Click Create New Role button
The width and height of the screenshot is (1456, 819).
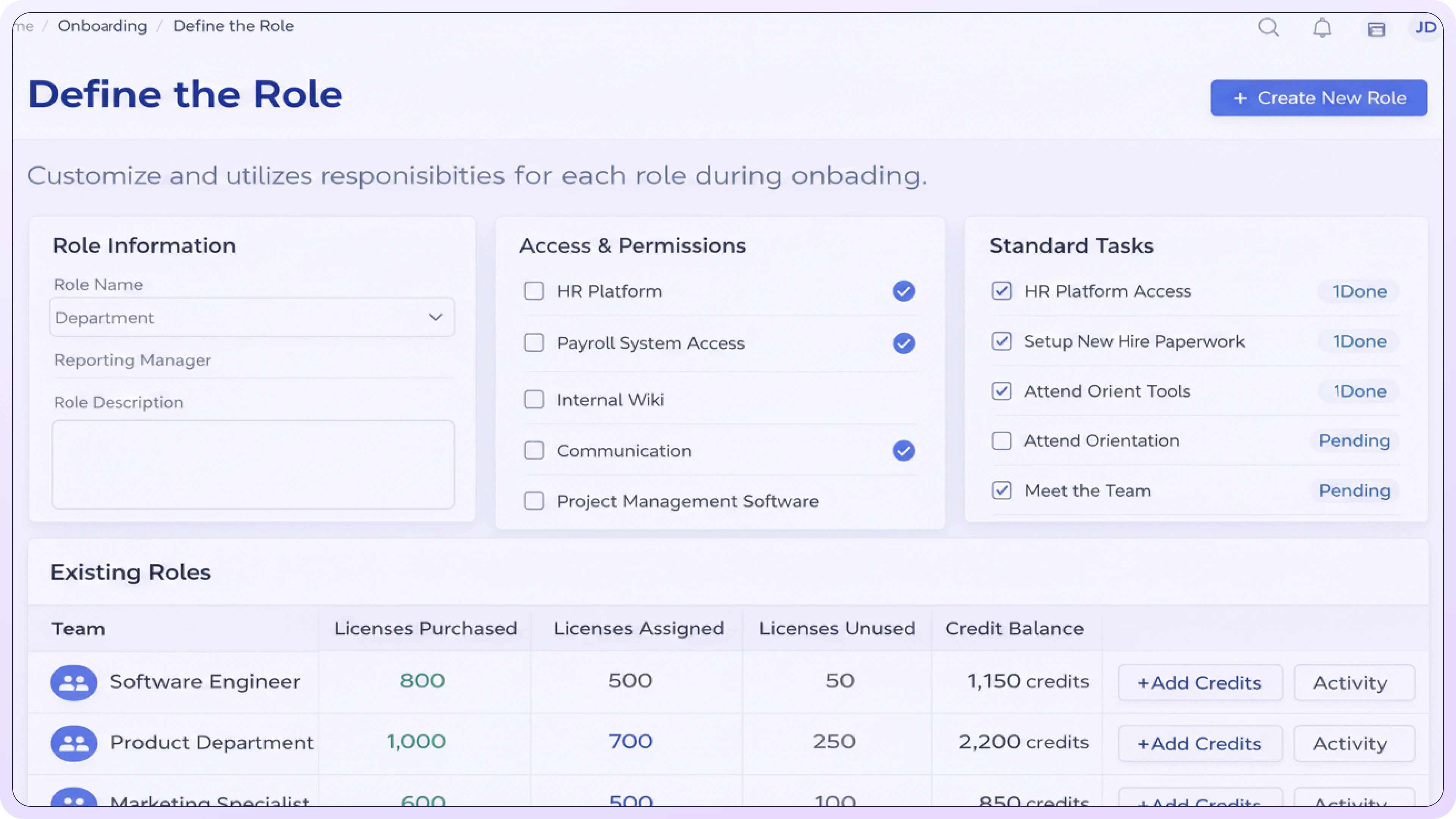(1318, 98)
